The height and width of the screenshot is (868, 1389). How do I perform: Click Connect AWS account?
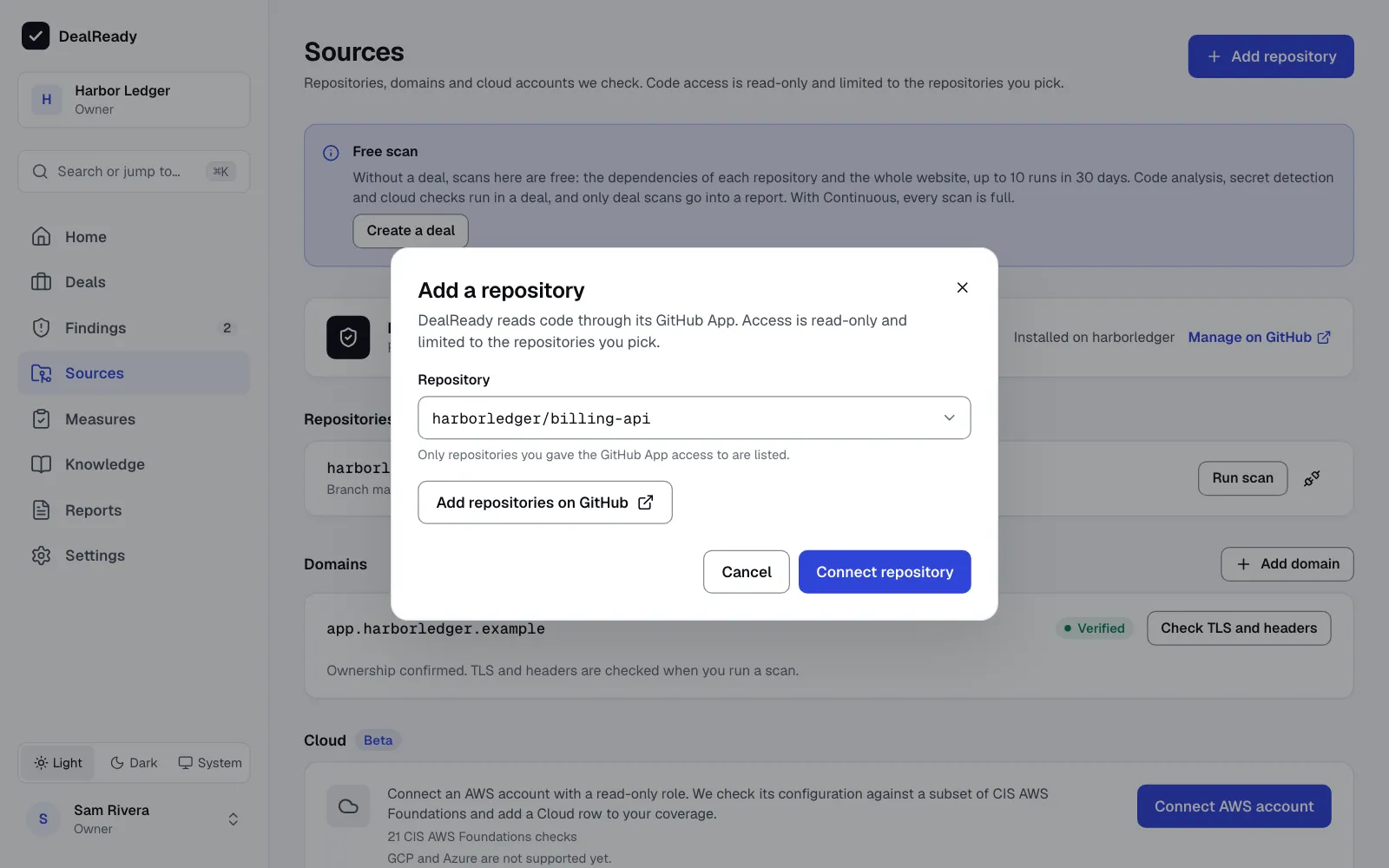[x=1234, y=806]
